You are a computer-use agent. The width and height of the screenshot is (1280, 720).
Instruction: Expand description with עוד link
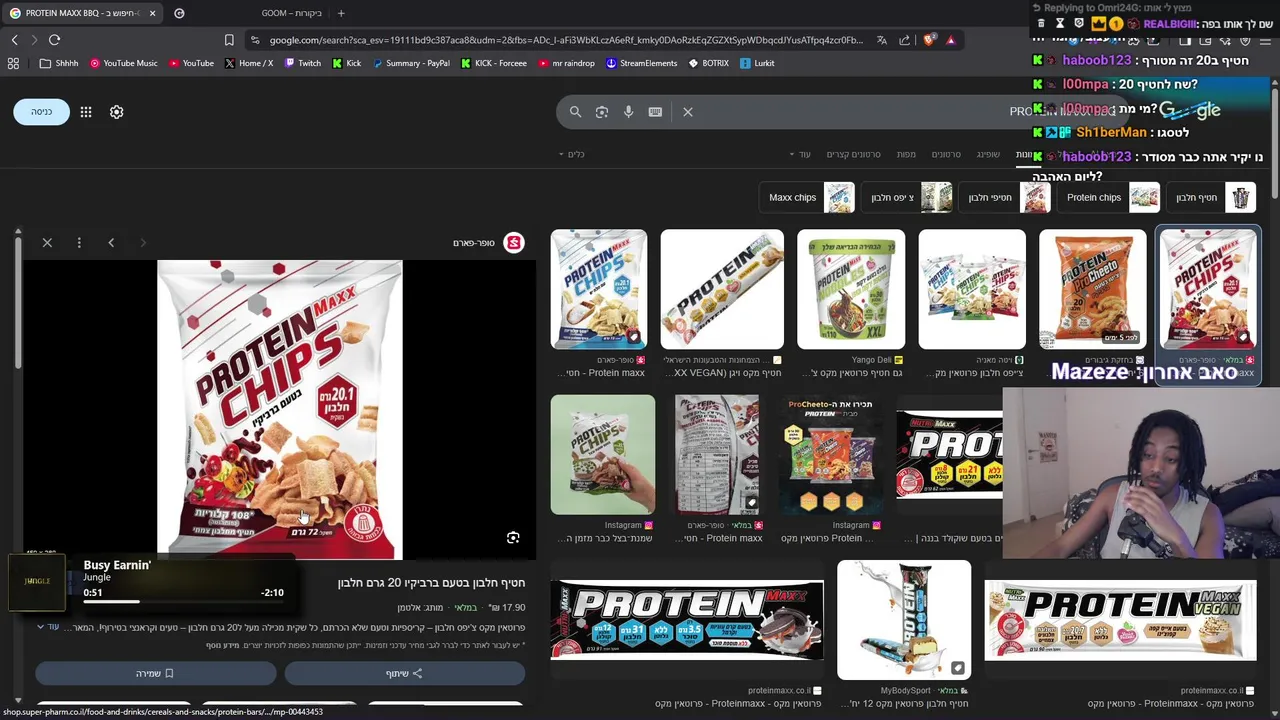(x=48, y=627)
